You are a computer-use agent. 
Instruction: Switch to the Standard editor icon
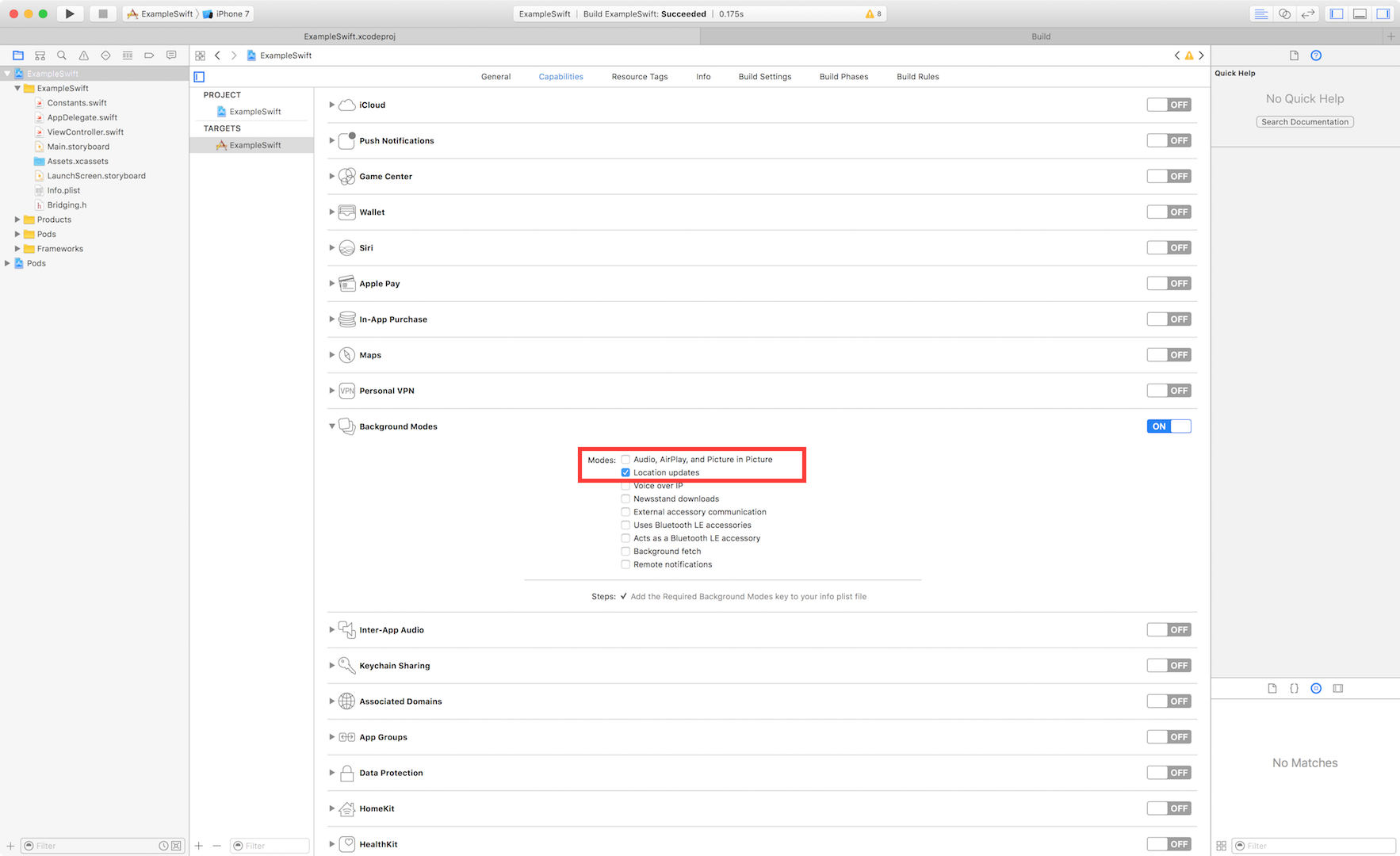[1260, 13]
